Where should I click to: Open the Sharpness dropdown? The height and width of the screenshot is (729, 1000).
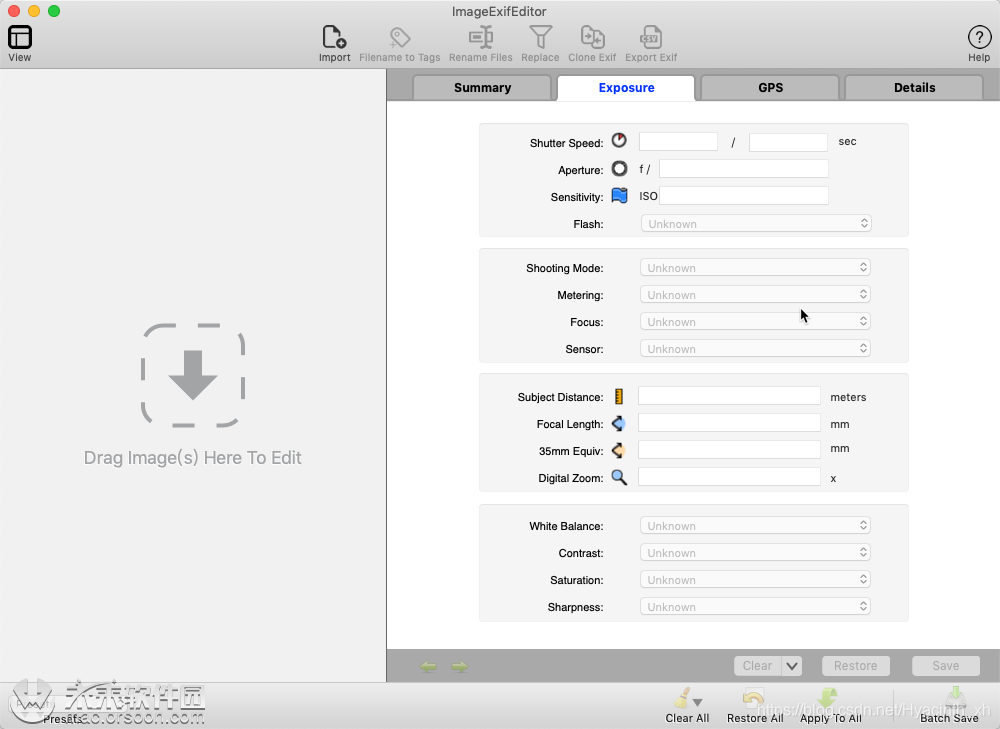[755, 607]
